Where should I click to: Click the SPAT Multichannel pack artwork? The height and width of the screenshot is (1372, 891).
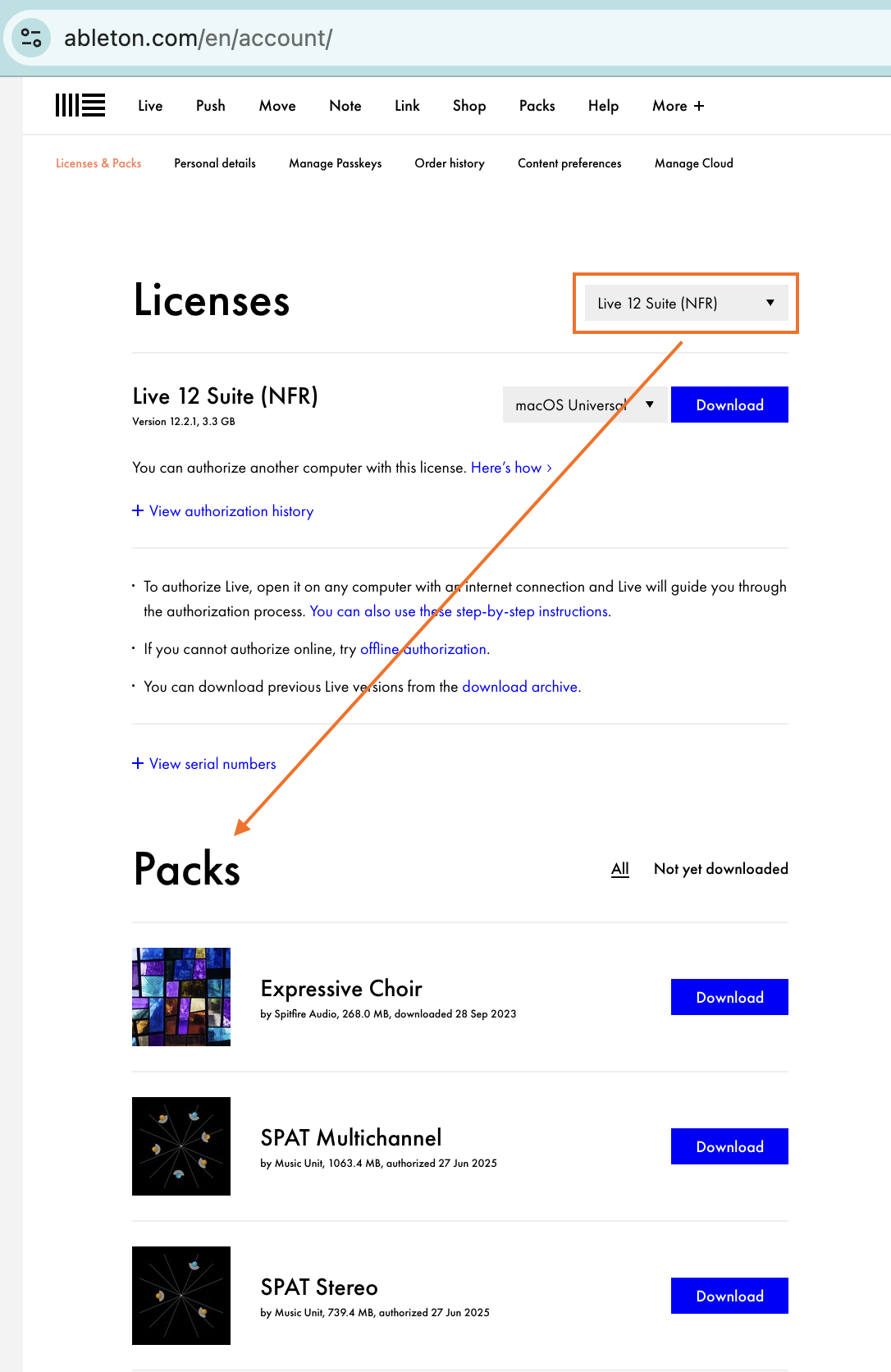click(181, 1146)
